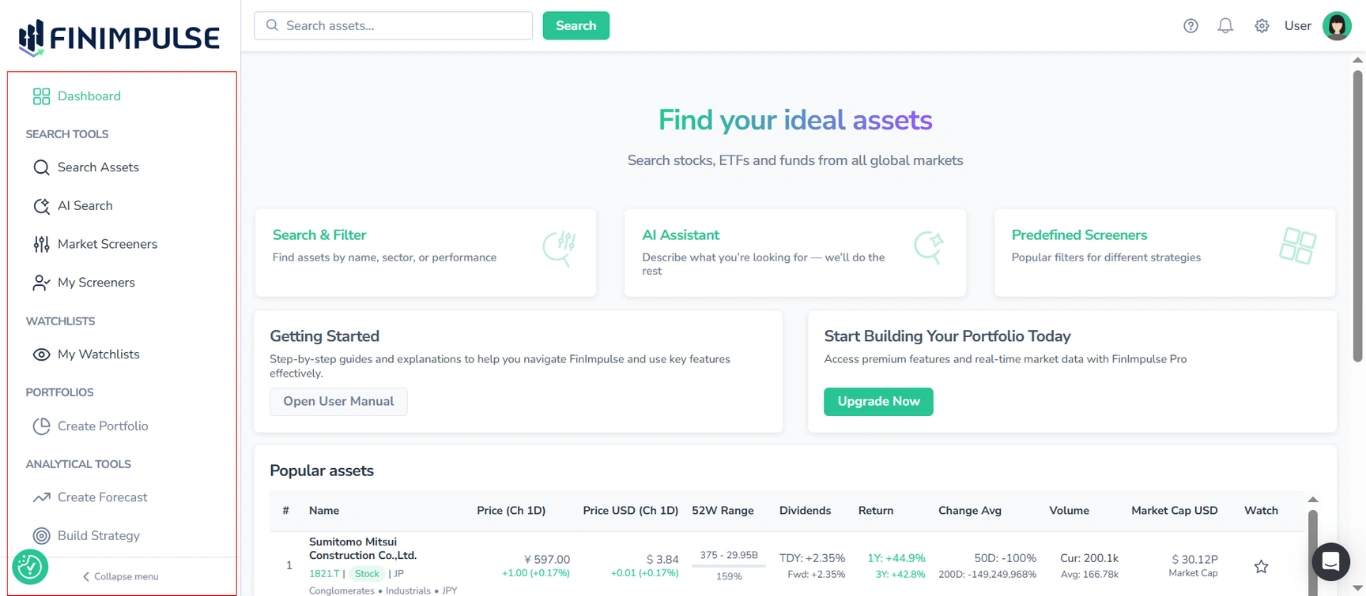The width and height of the screenshot is (1366, 596).
Task: Open the chat support bubble
Action: point(1330,562)
